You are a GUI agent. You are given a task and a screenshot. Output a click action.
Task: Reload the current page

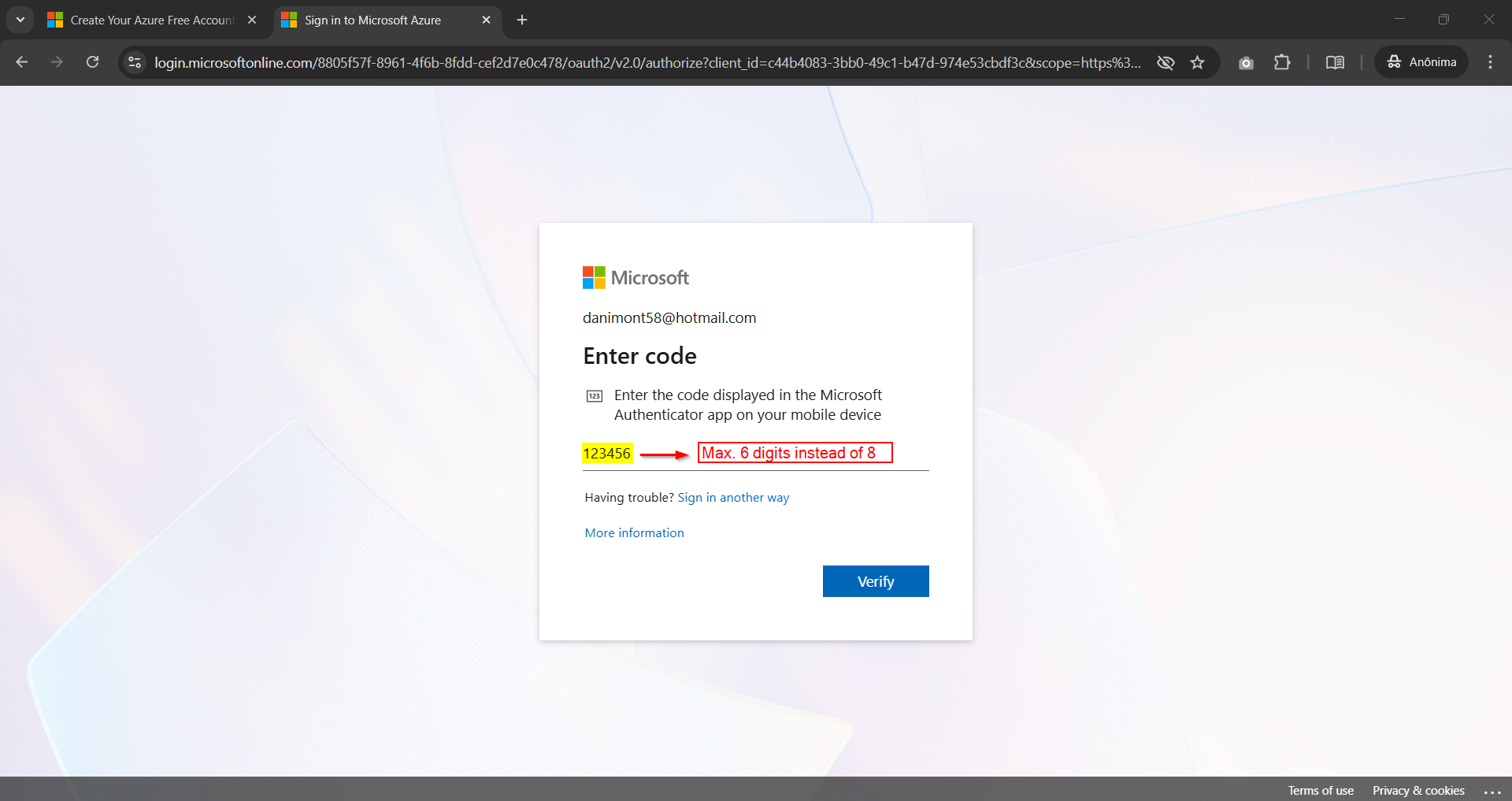tap(92, 62)
